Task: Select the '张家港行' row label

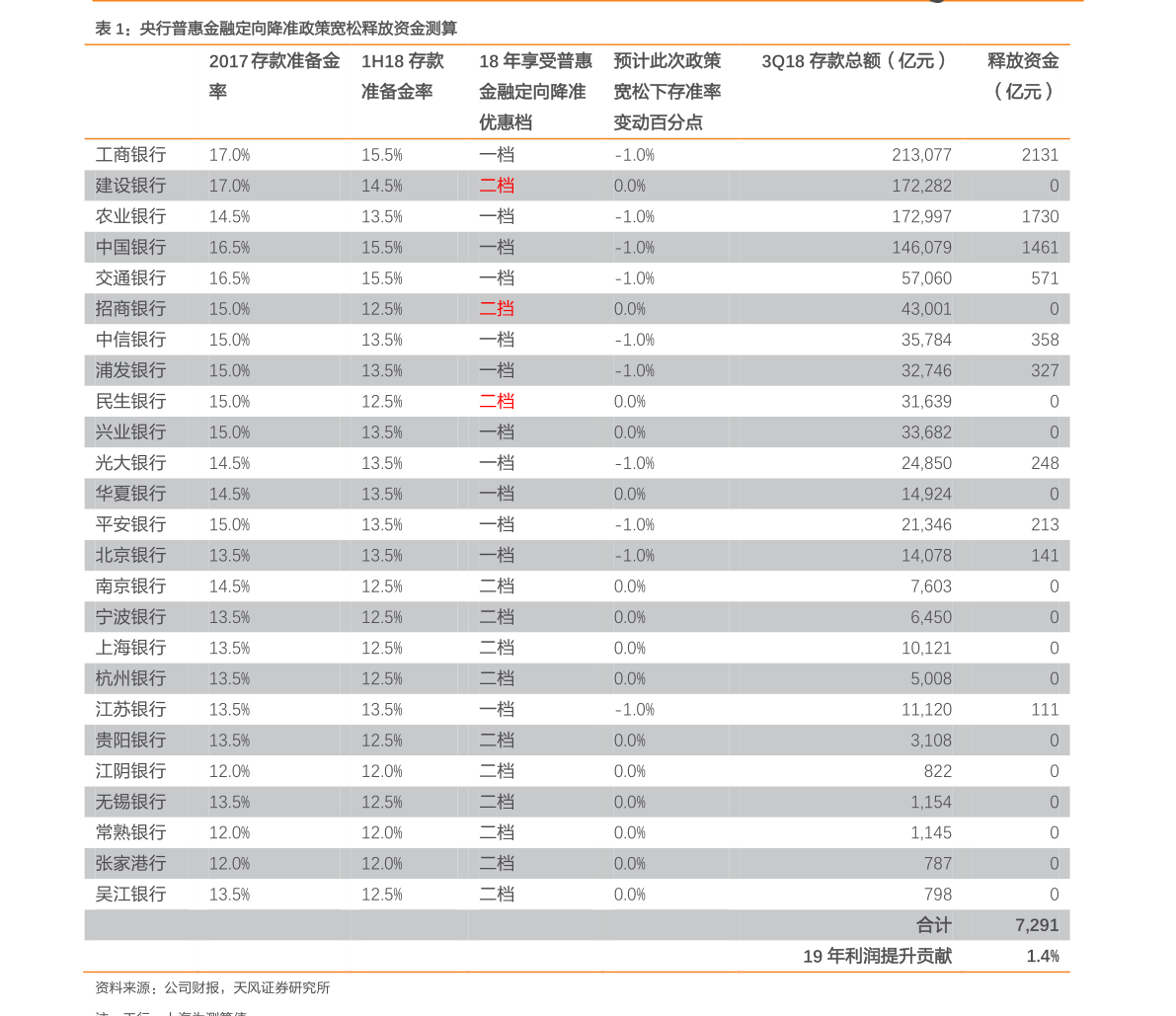Action: tap(130, 863)
